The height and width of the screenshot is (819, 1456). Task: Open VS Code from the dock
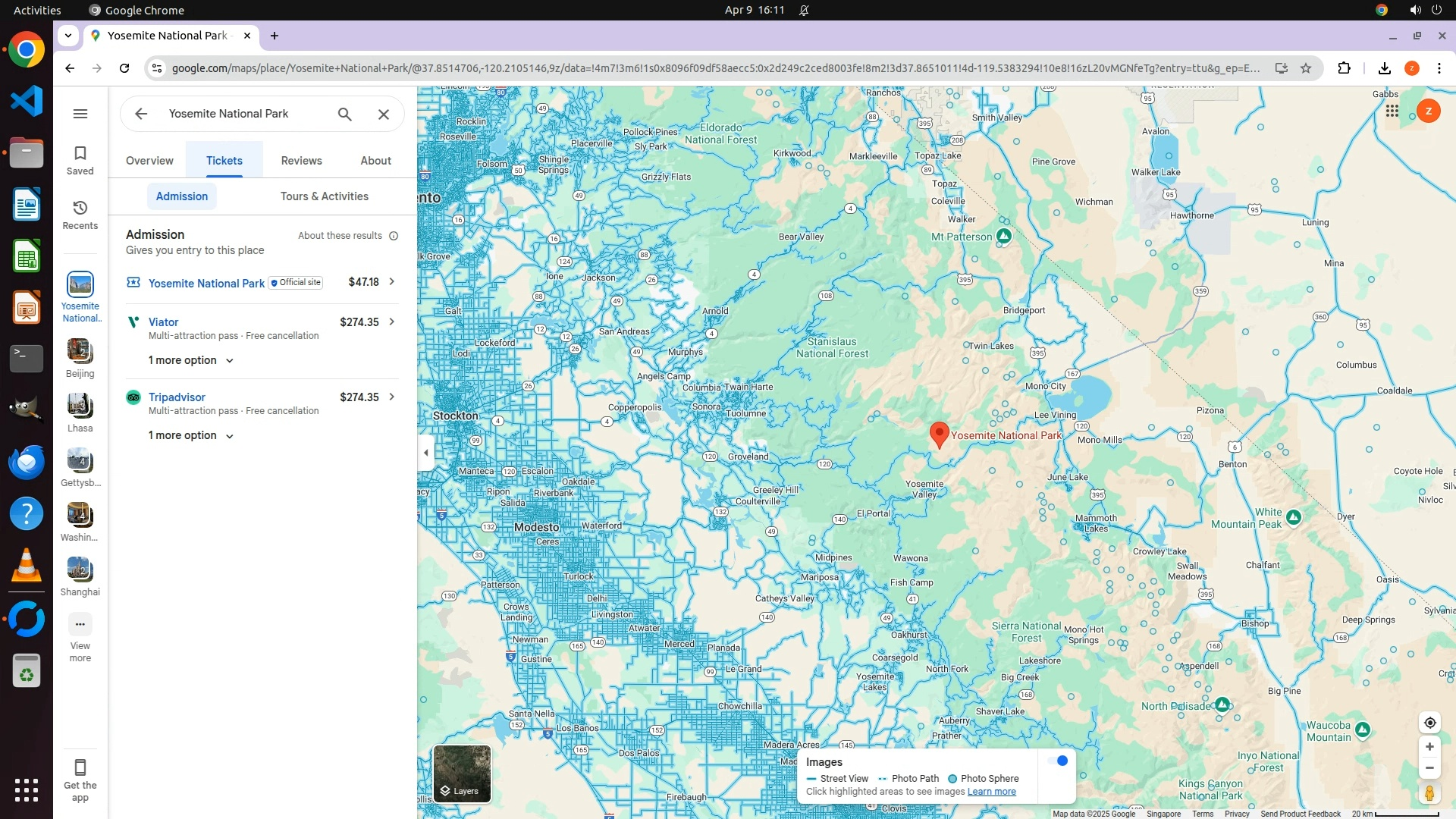(27, 101)
